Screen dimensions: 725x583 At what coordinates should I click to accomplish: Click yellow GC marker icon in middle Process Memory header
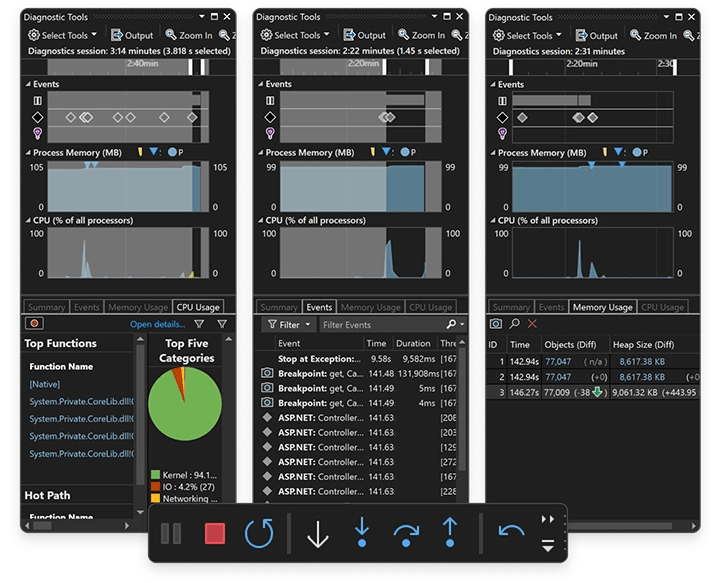point(373,152)
